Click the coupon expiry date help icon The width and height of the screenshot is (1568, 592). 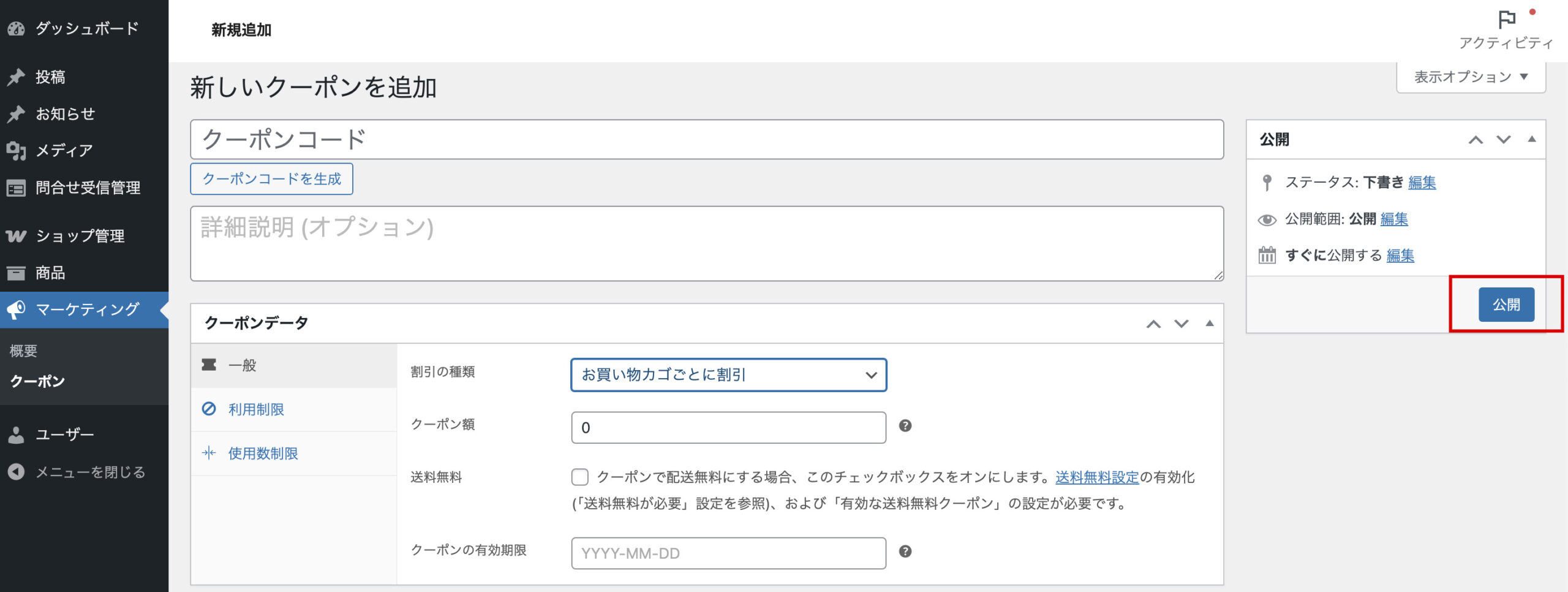pyautogui.click(x=905, y=552)
